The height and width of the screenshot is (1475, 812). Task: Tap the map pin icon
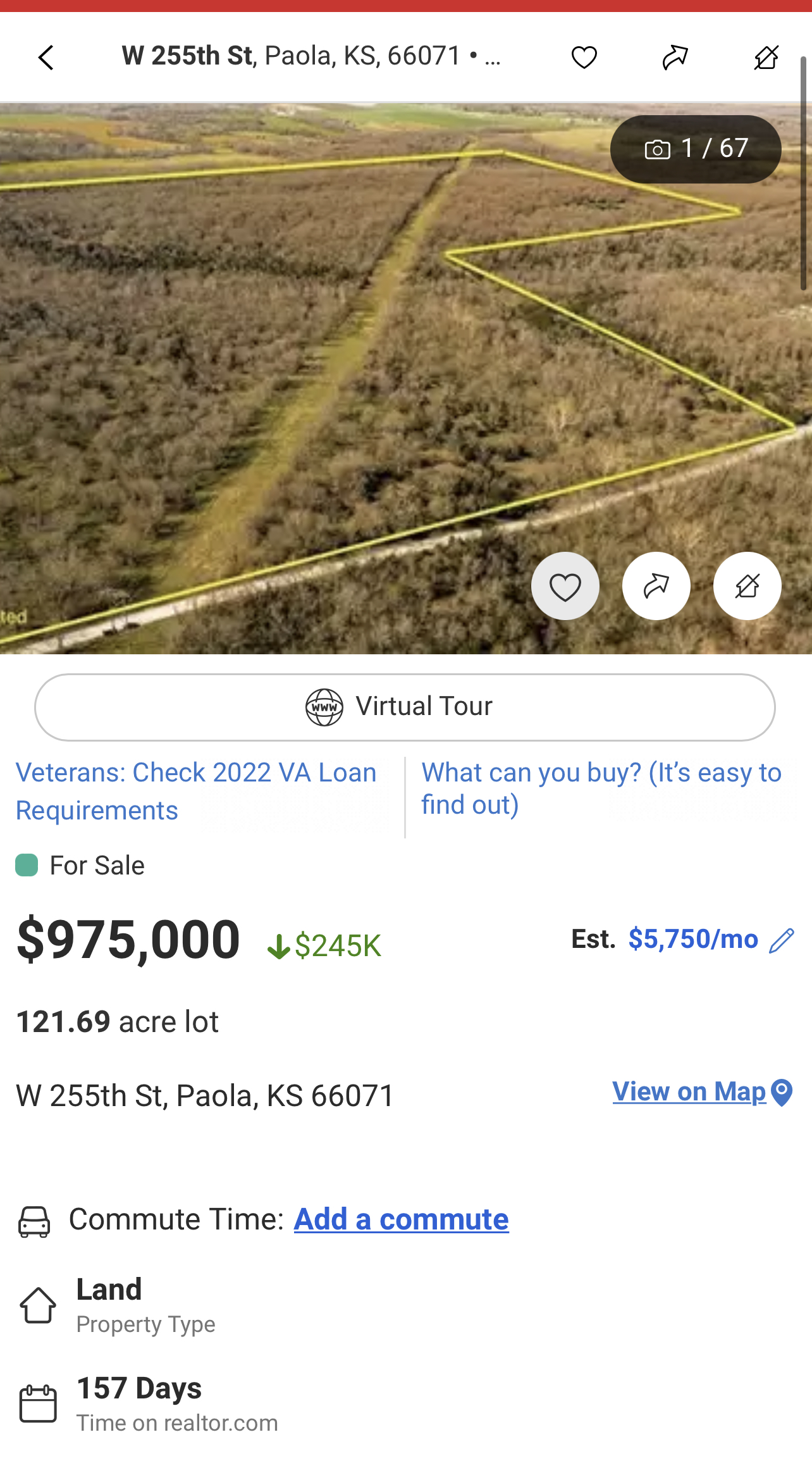click(x=782, y=1092)
